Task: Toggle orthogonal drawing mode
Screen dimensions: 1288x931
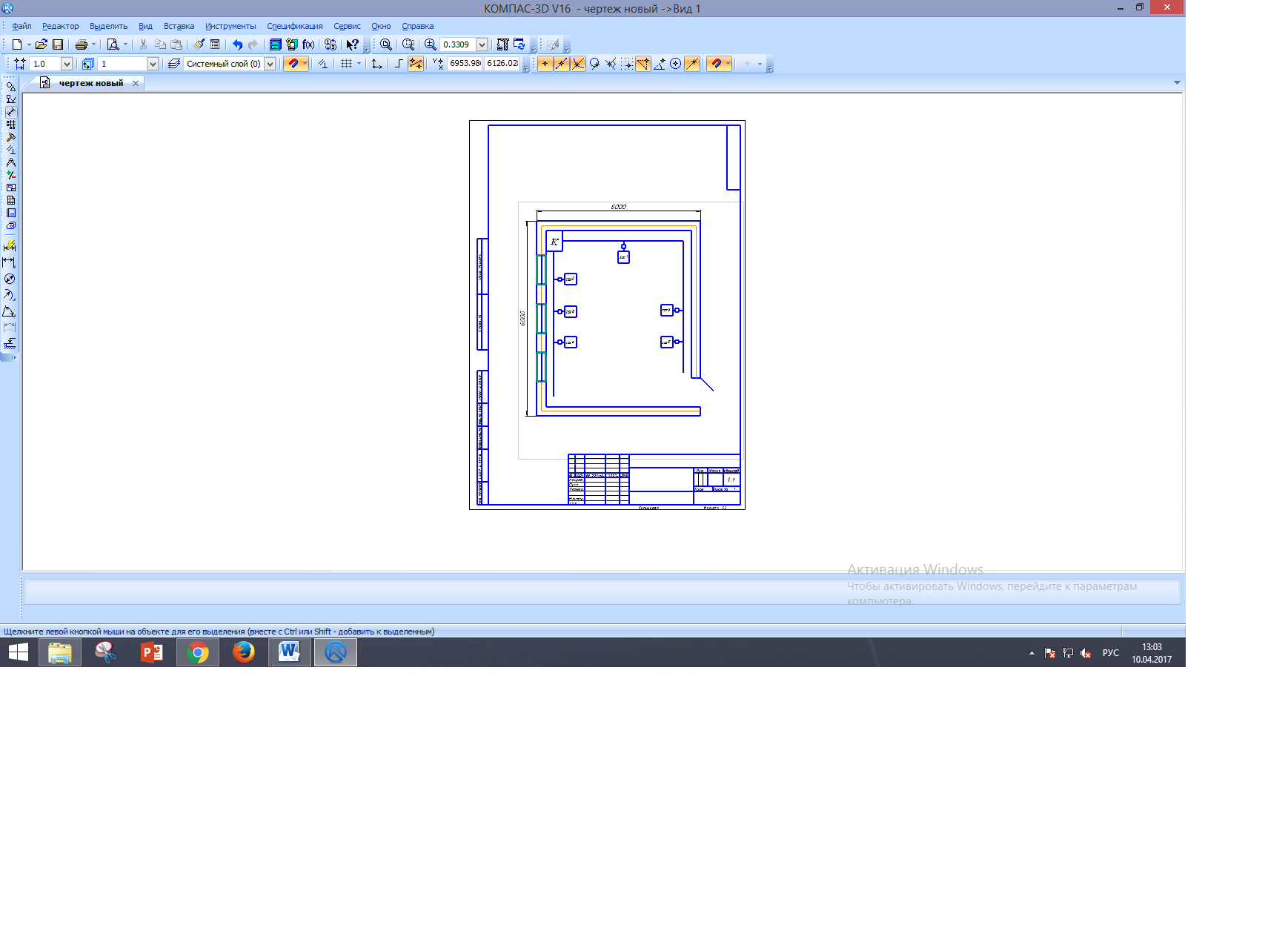Action: (x=399, y=64)
